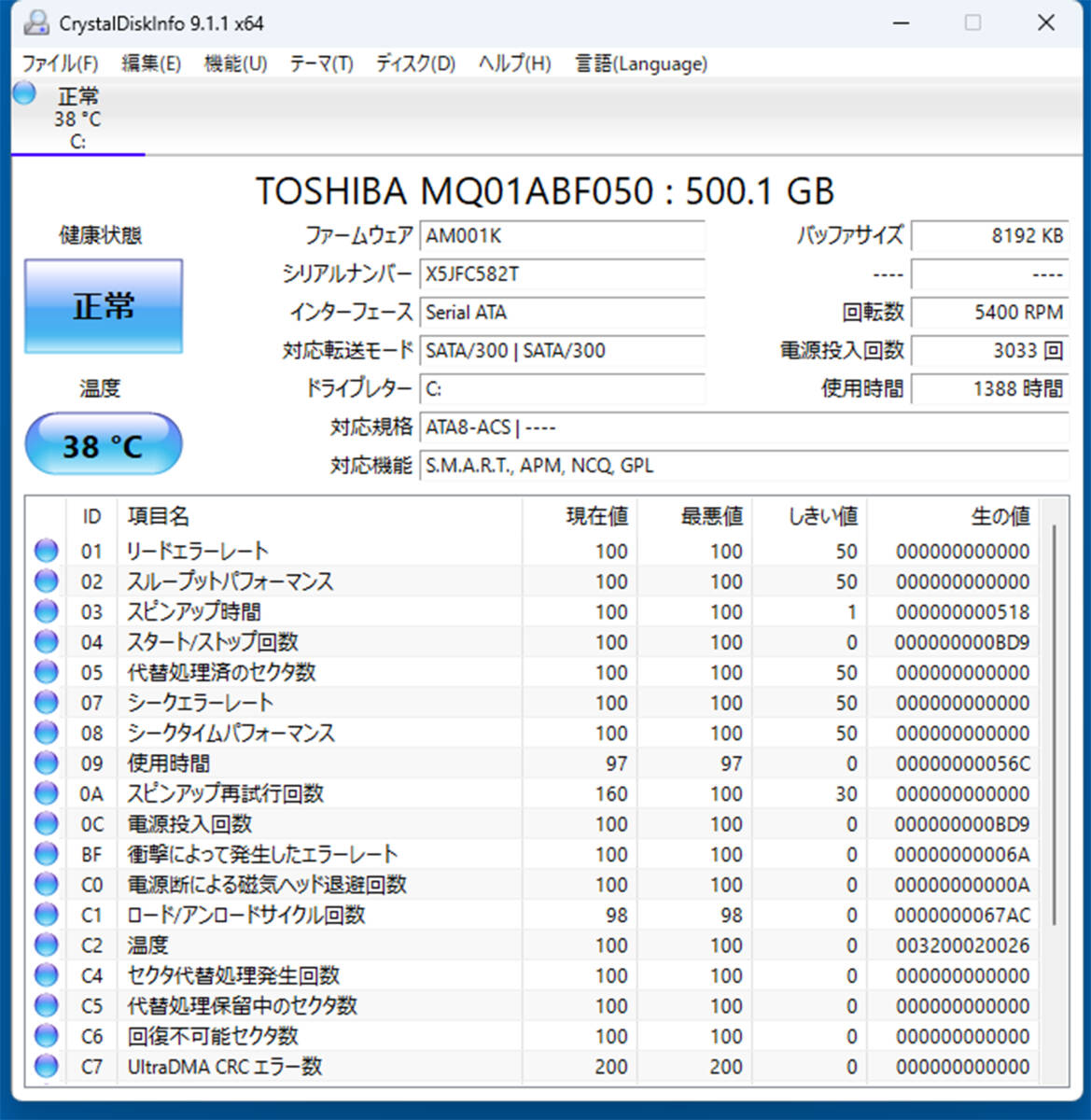Click the 38 °C temperature button
The height and width of the screenshot is (1120, 1091).
click(104, 444)
